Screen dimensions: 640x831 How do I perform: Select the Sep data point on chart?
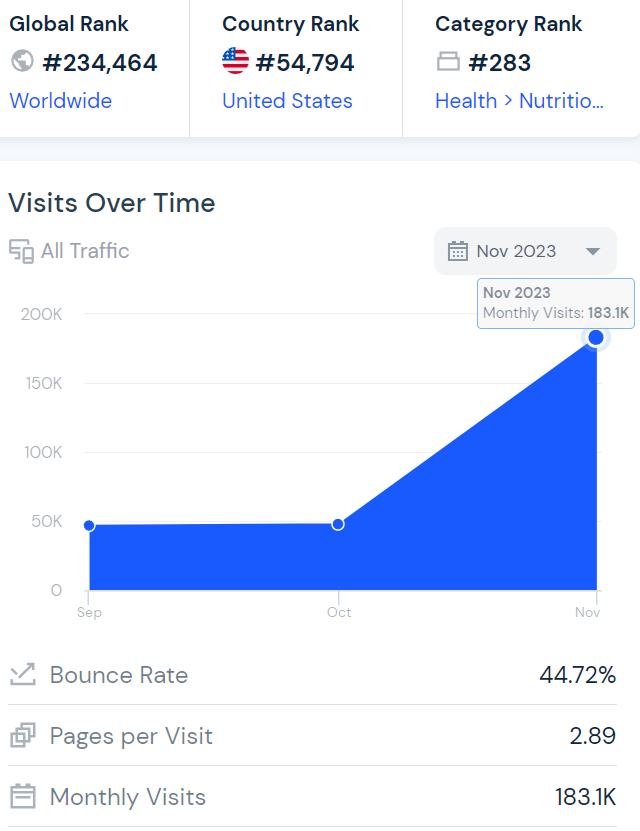click(x=89, y=526)
